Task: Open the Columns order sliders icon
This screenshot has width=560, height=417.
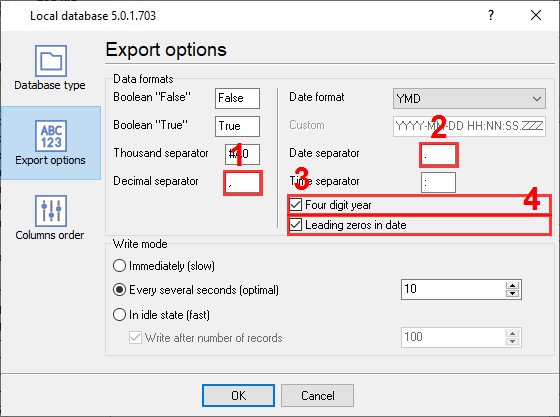Action: pyautogui.click(x=51, y=211)
